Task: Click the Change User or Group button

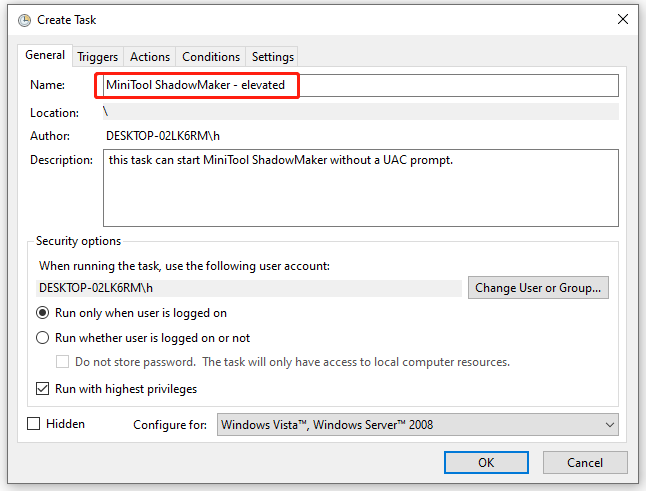Action: pos(538,288)
